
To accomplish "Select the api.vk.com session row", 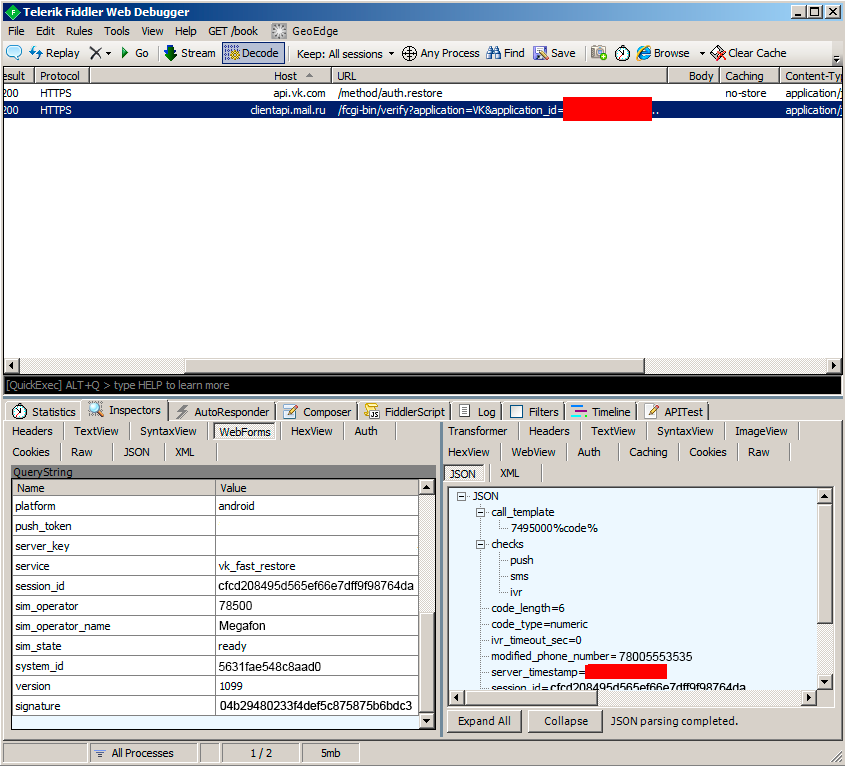I will point(422,93).
